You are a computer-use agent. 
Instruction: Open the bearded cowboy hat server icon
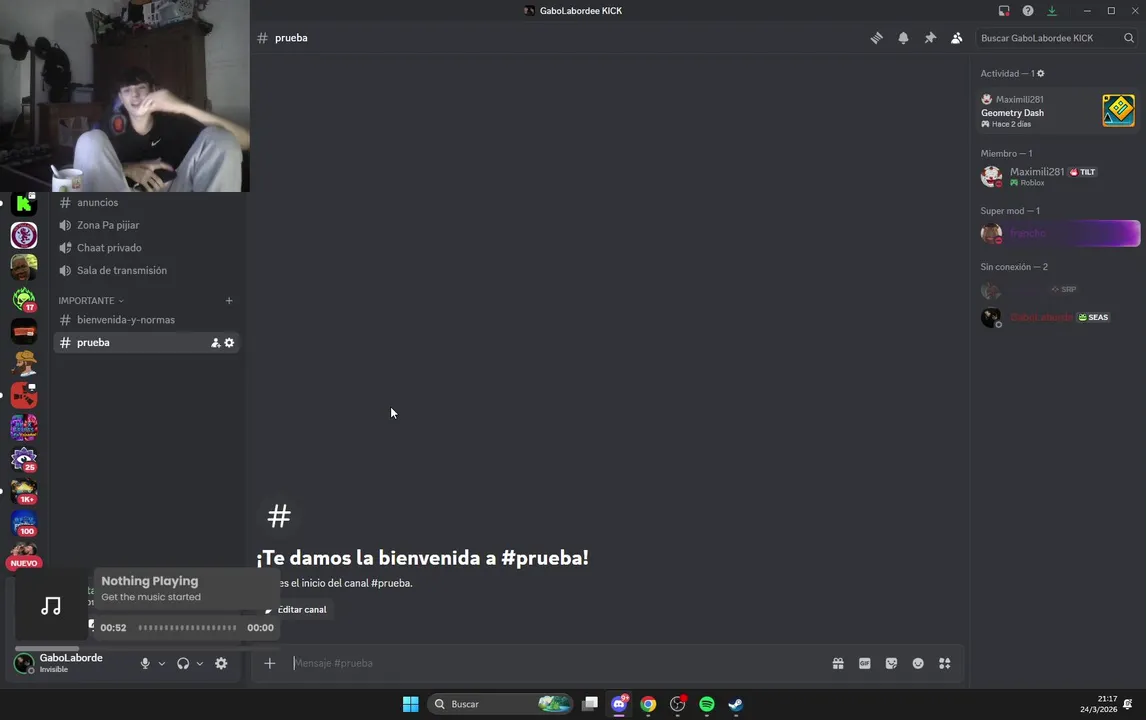(24, 363)
